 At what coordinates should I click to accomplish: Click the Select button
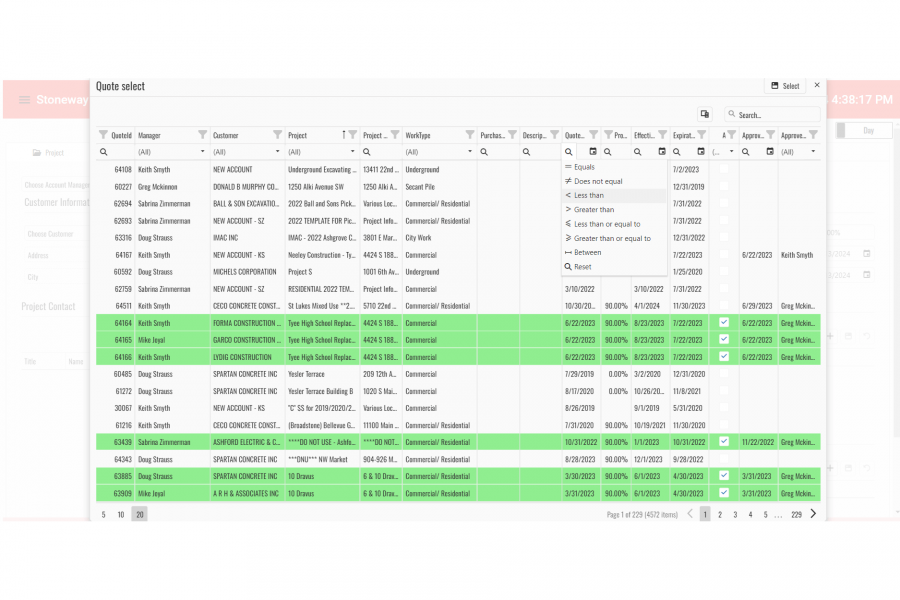point(785,86)
